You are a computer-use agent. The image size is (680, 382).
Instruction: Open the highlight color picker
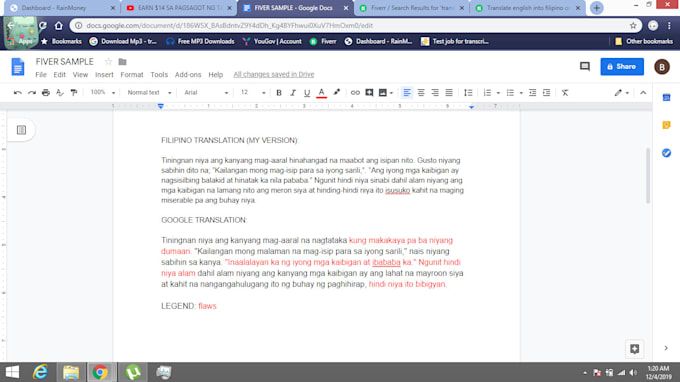(x=336, y=92)
